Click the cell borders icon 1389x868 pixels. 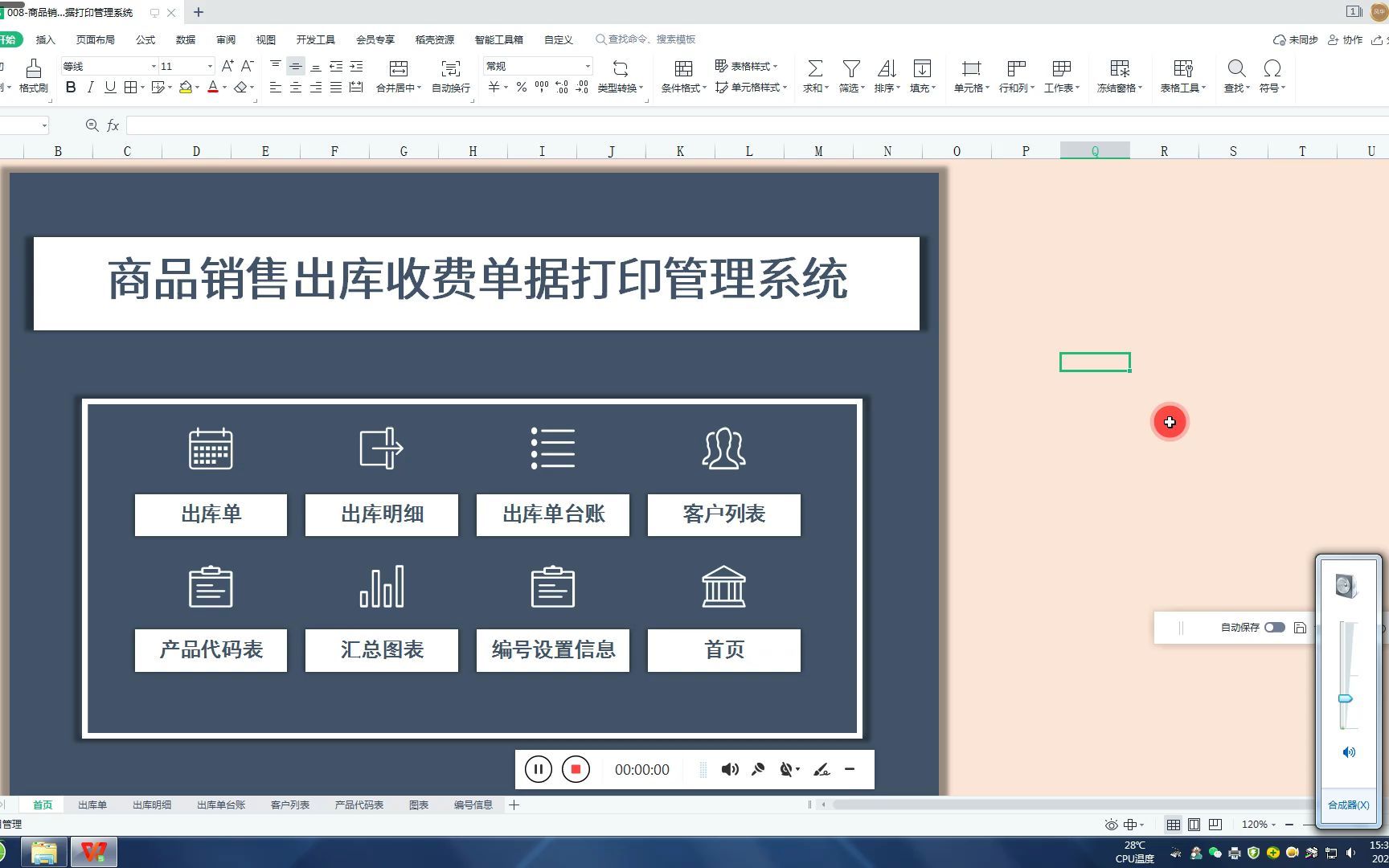coord(130,87)
